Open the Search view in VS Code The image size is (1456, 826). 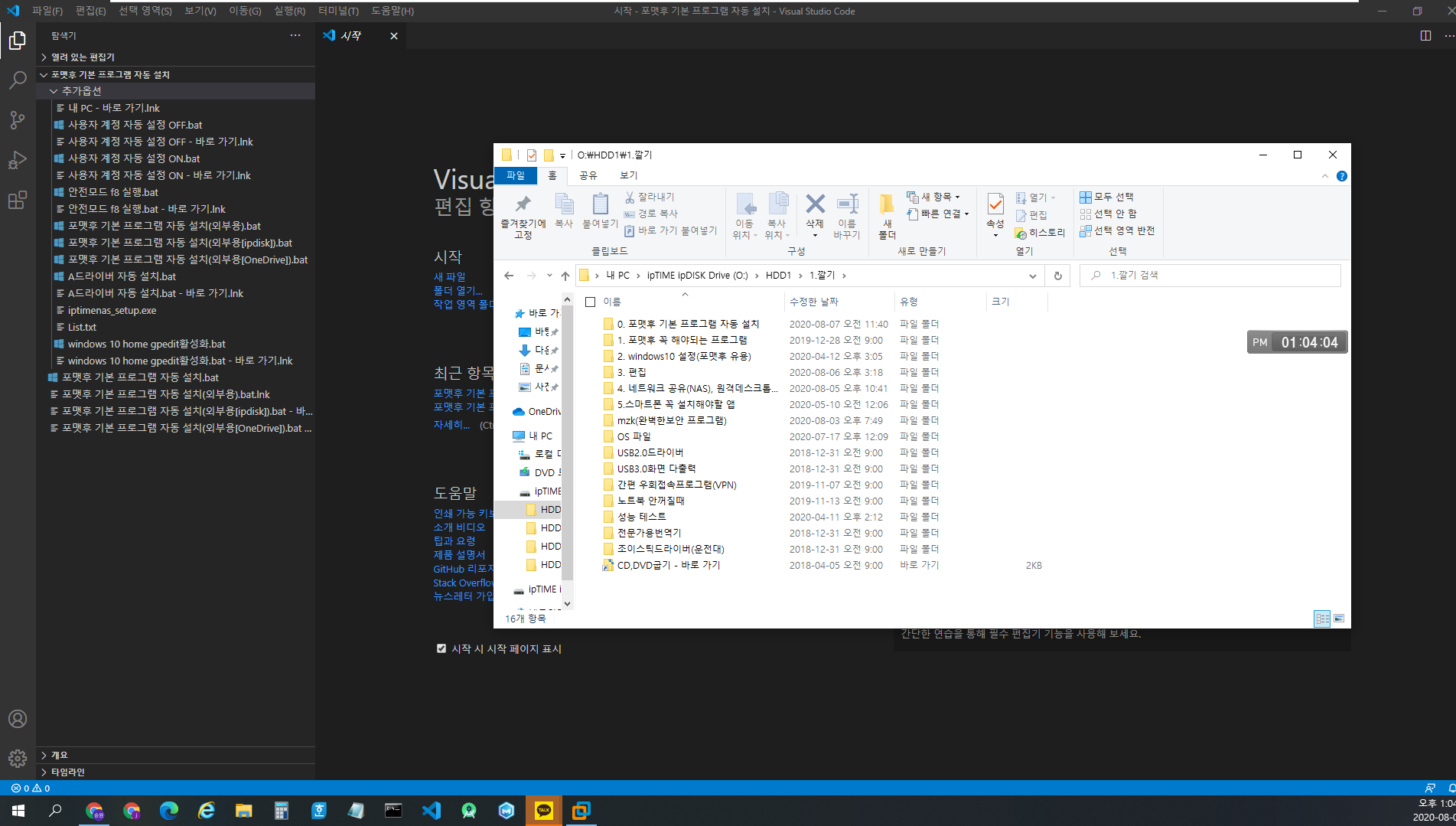(x=18, y=80)
